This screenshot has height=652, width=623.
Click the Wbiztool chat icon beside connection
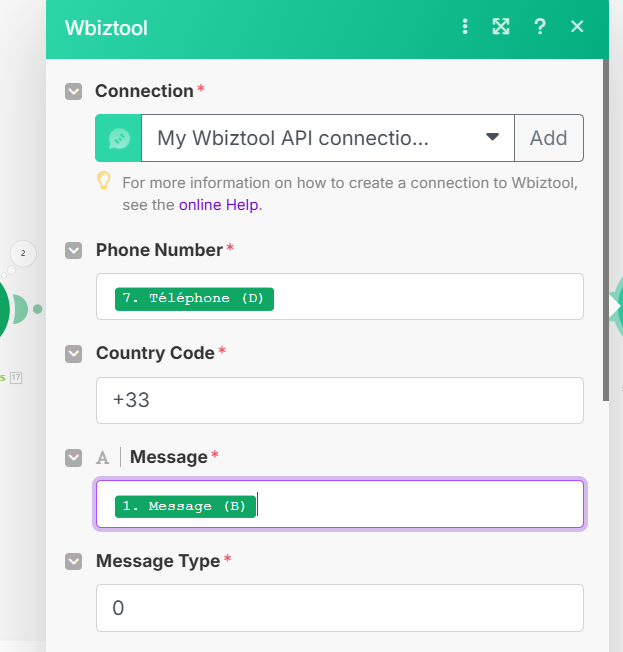click(119, 138)
